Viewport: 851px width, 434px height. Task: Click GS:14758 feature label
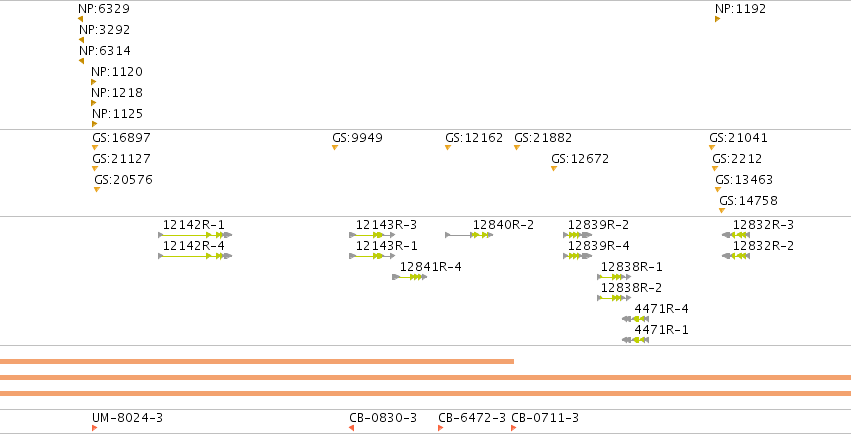coord(748,201)
